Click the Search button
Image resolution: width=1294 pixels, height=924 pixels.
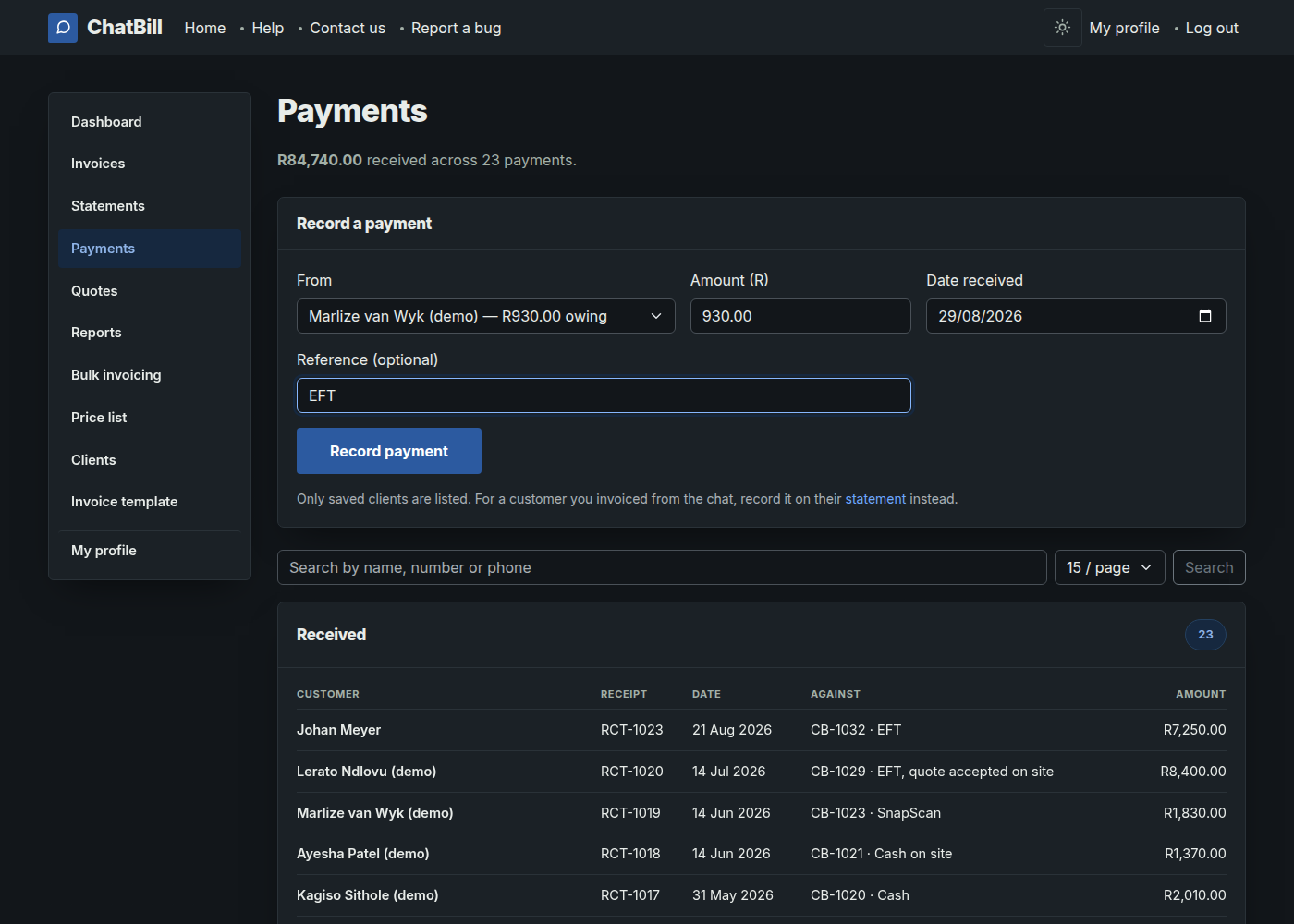[x=1209, y=567]
